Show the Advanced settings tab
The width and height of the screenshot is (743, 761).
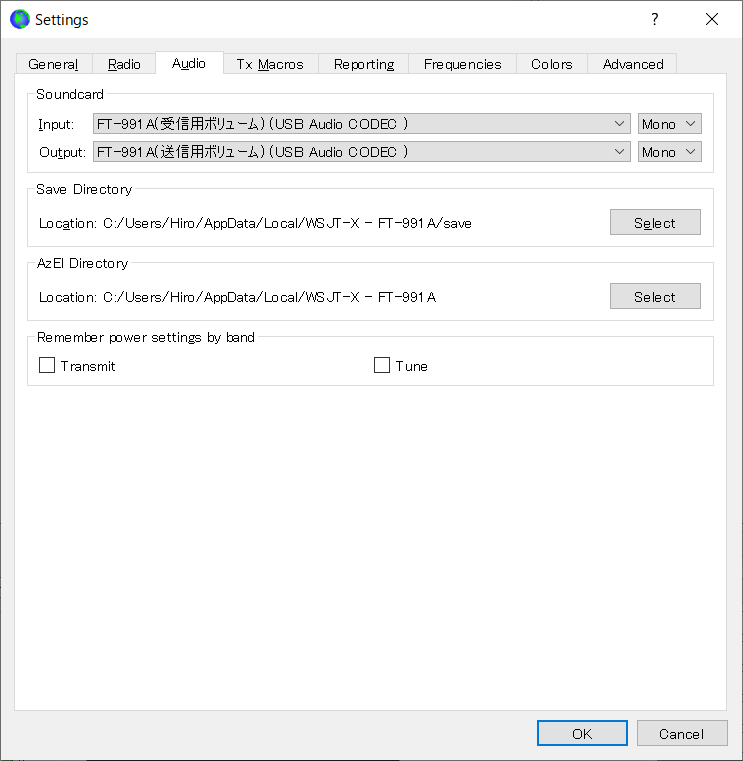click(633, 64)
